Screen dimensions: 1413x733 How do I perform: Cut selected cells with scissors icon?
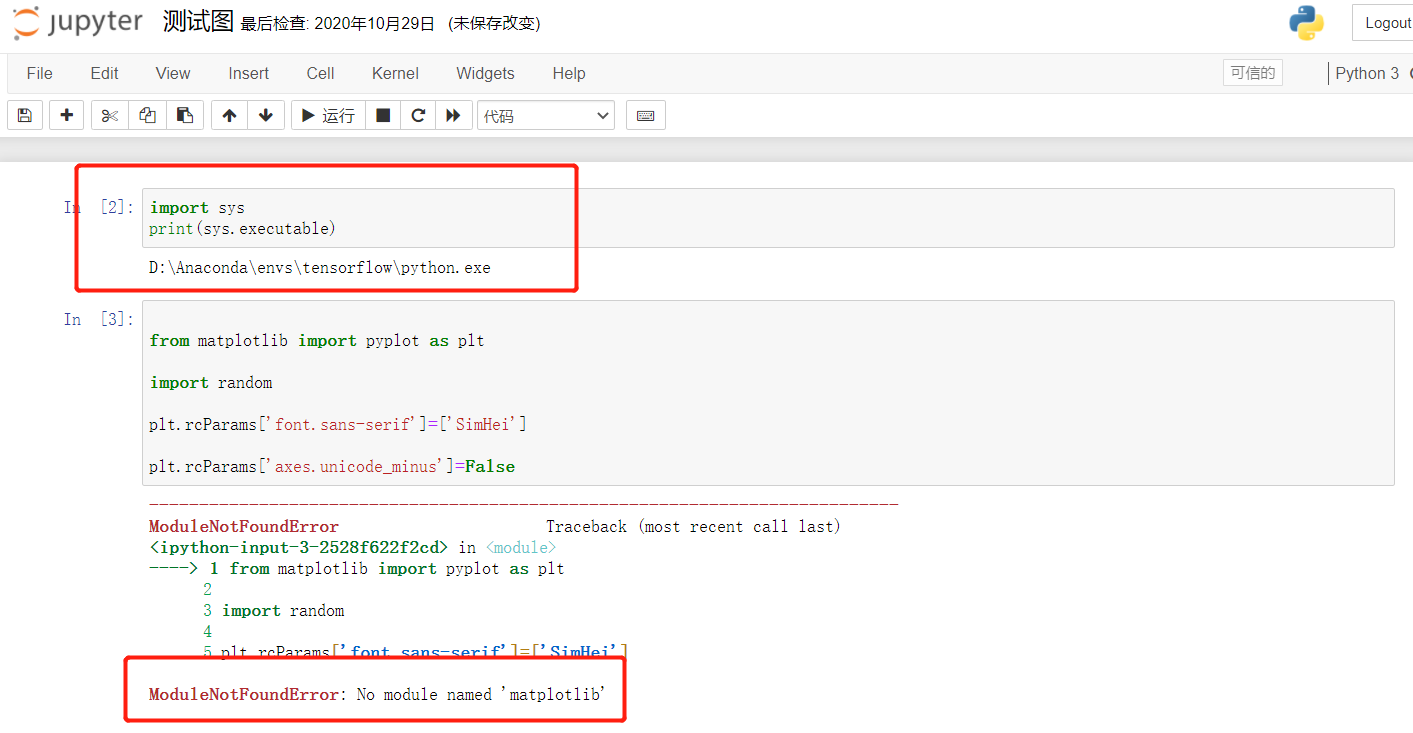point(110,115)
